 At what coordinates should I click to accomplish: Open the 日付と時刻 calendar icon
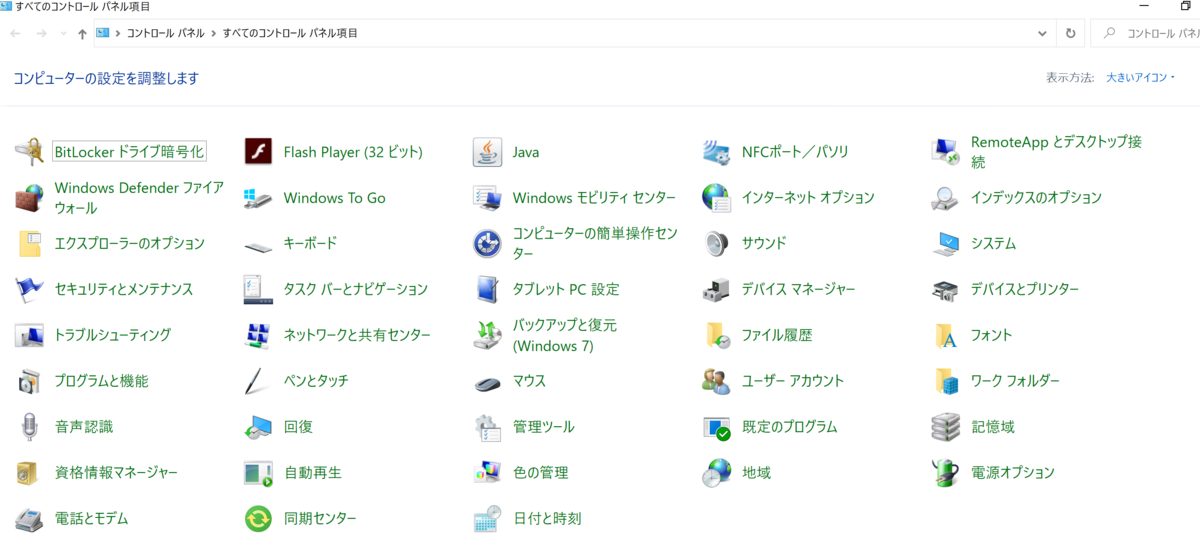click(487, 518)
